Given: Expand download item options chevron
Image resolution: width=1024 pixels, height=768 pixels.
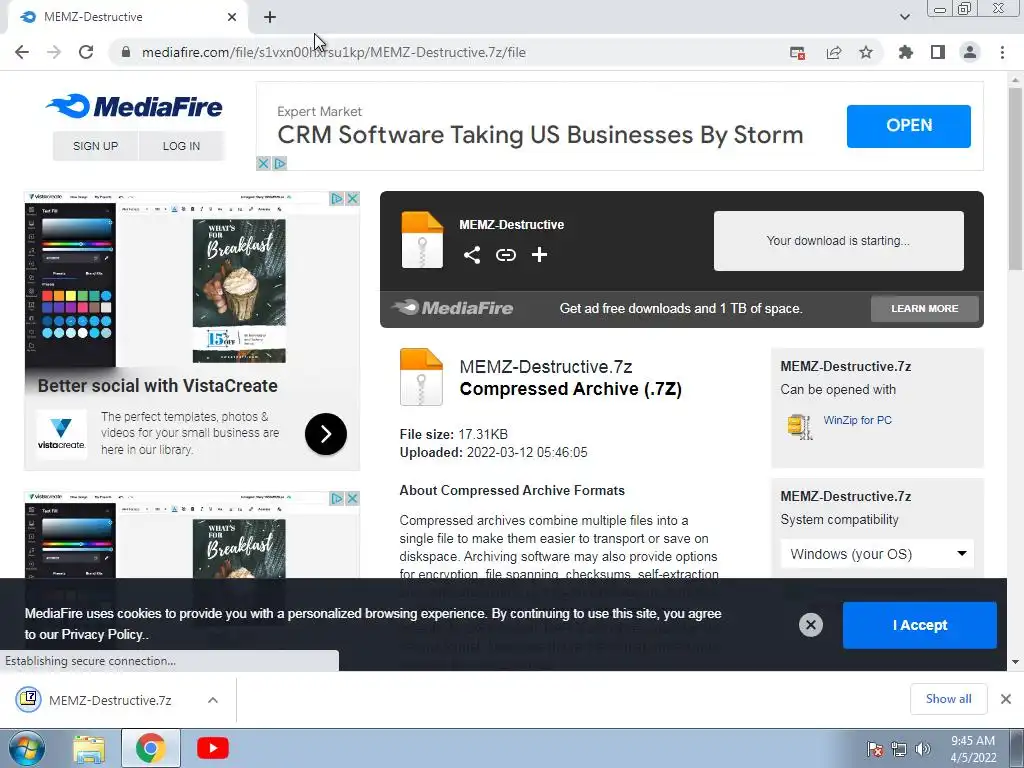Looking at the screenshot, I should click(x=212, y=700).
